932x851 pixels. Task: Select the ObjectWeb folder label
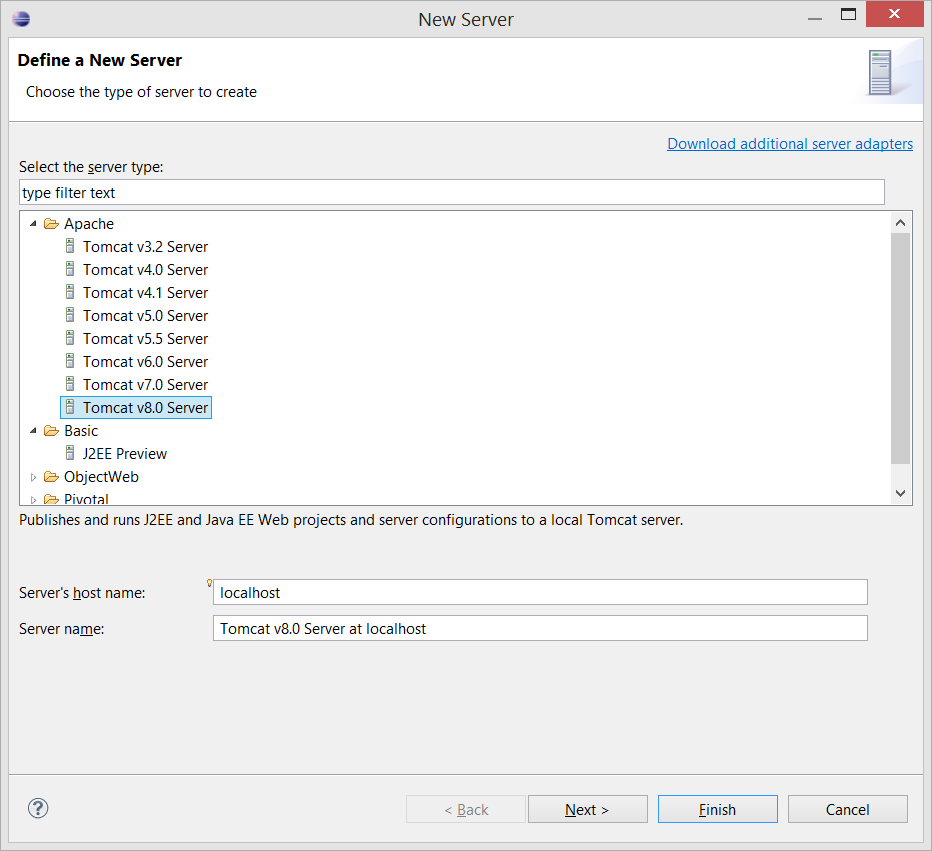[x=101, y=477]
